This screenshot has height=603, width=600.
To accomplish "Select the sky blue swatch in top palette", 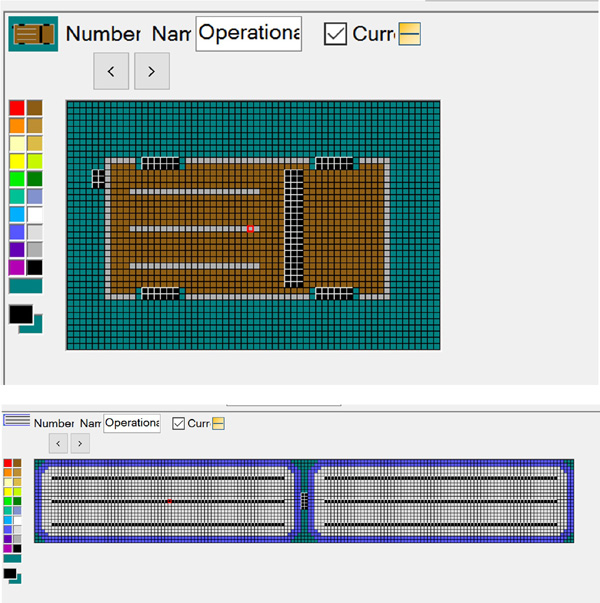I will point(17,214).
